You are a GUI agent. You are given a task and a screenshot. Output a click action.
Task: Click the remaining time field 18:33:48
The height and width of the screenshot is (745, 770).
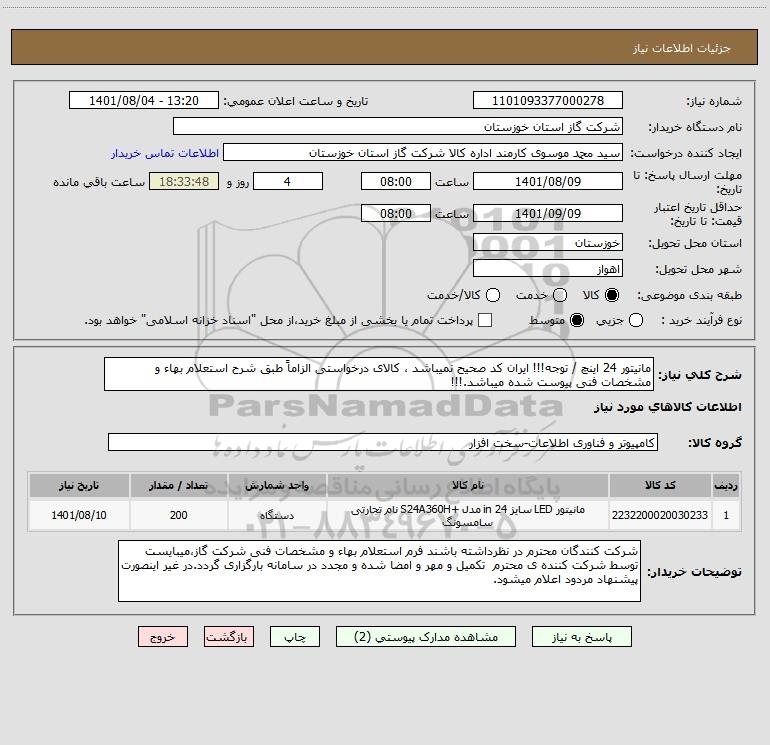pos(184,181)
